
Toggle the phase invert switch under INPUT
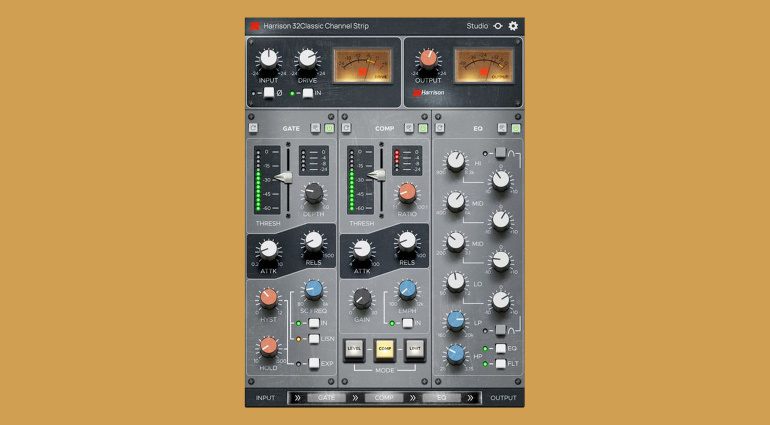[270, 93]
